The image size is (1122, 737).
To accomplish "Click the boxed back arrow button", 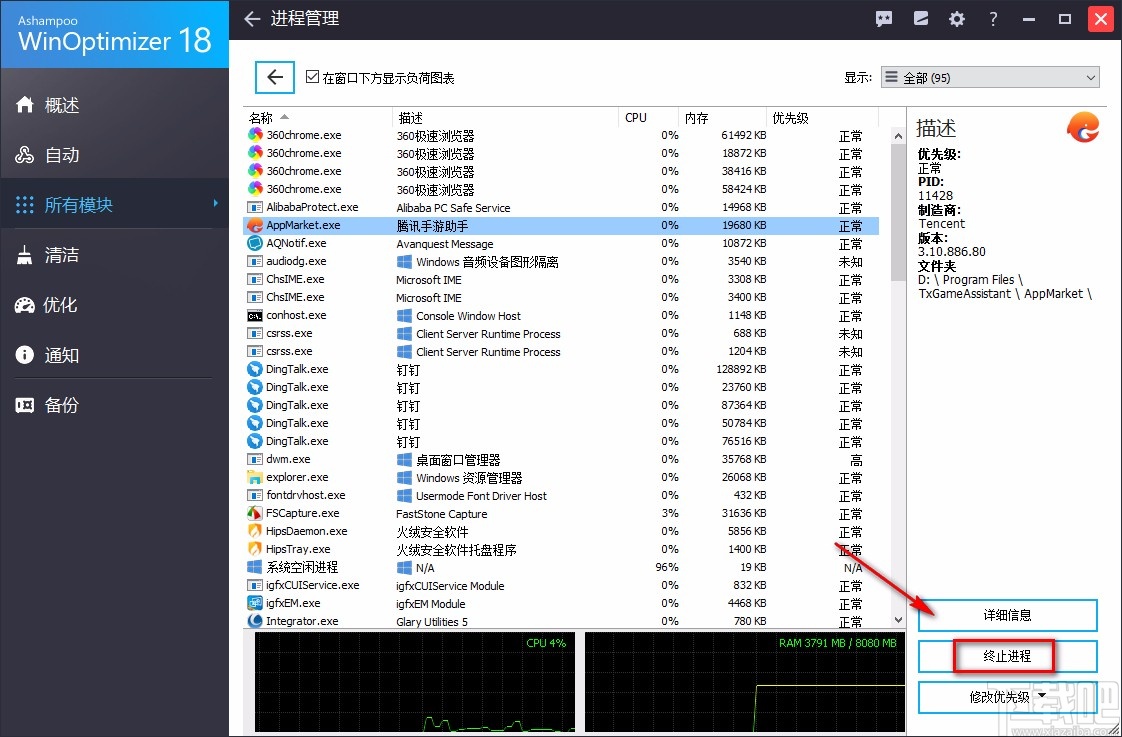I will click(275, 77).
